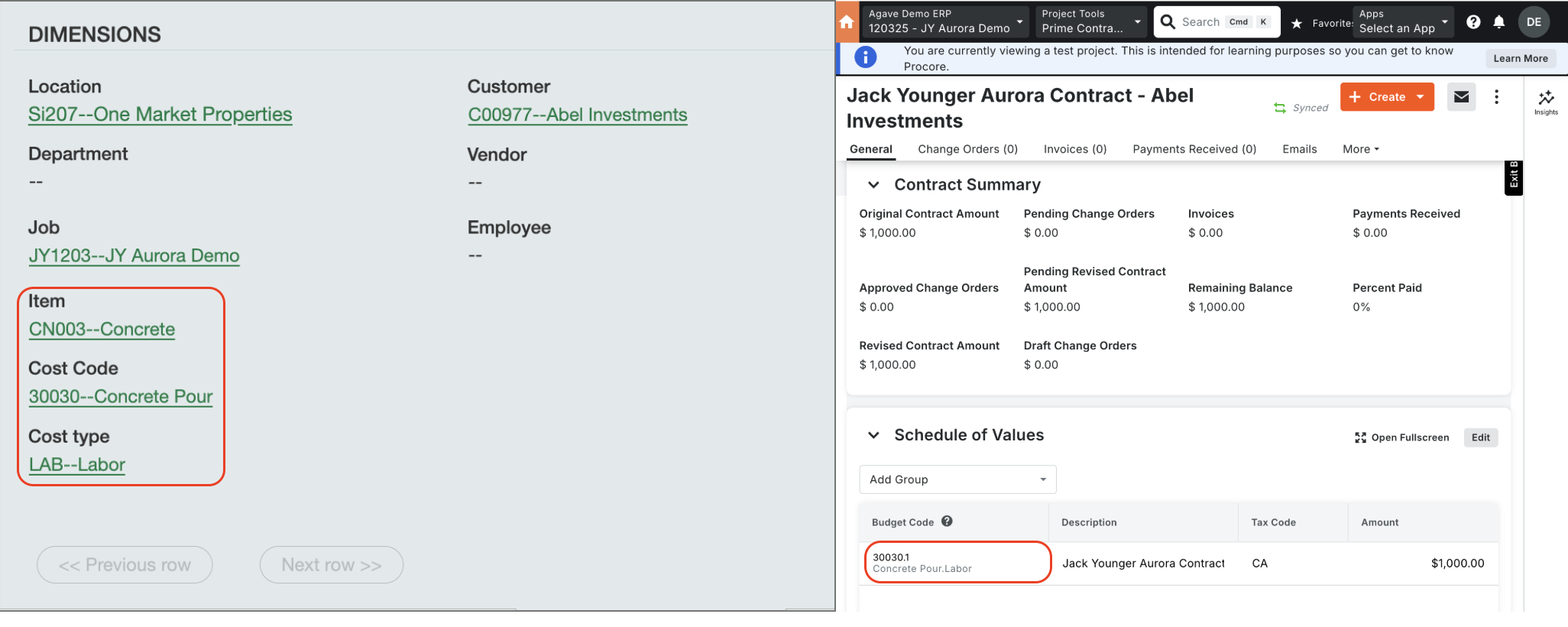Click the DE user avatar
Screen dimensions: 1568x627
(1534, 21)
